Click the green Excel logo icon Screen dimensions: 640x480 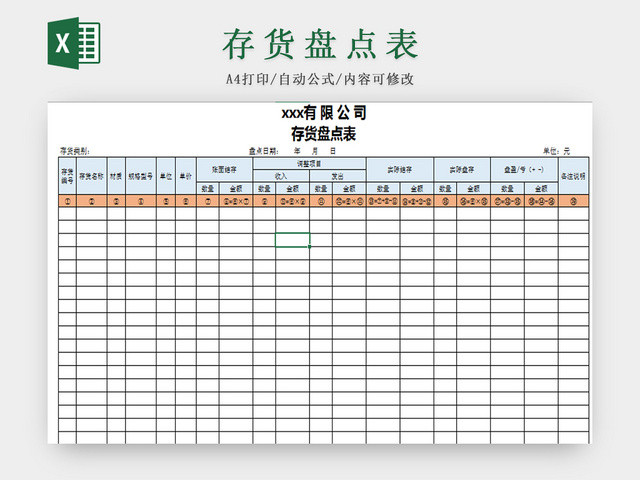click(74, 43)
